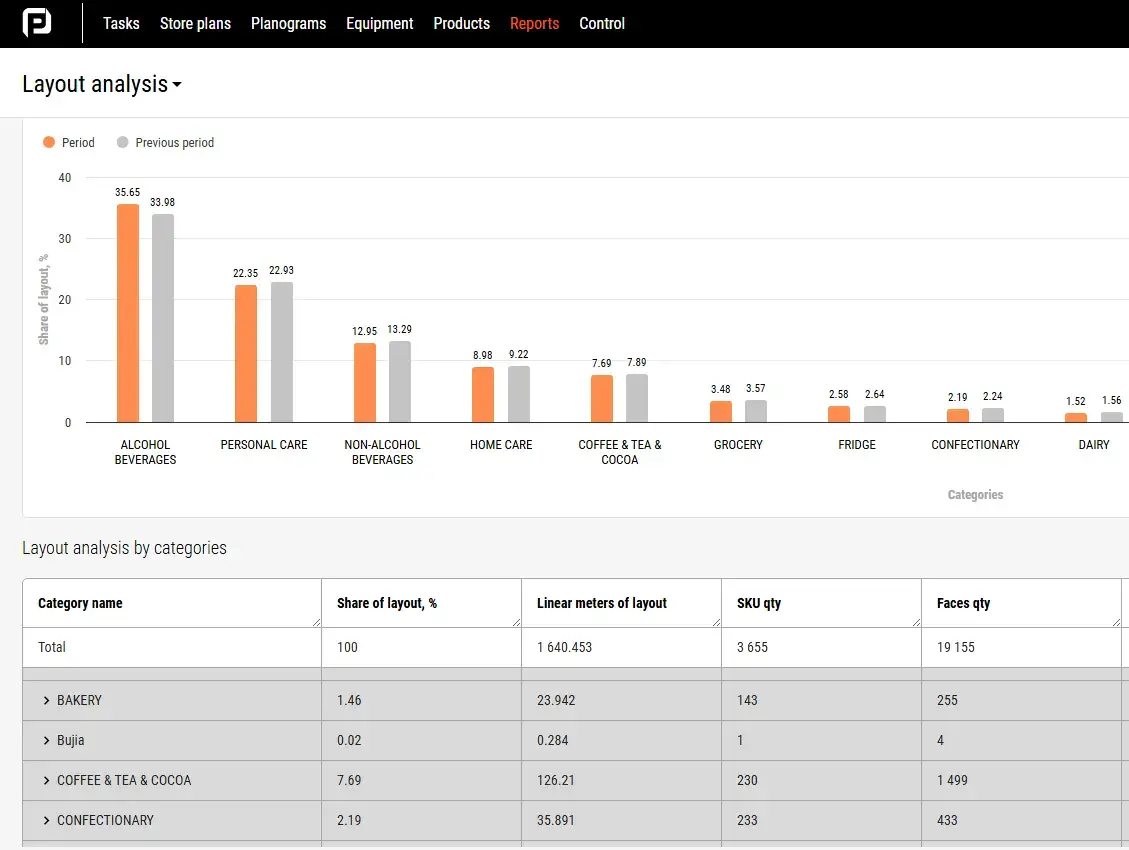Open the Products section
This screenshot has height=850, width=1129.
[461, 23]
